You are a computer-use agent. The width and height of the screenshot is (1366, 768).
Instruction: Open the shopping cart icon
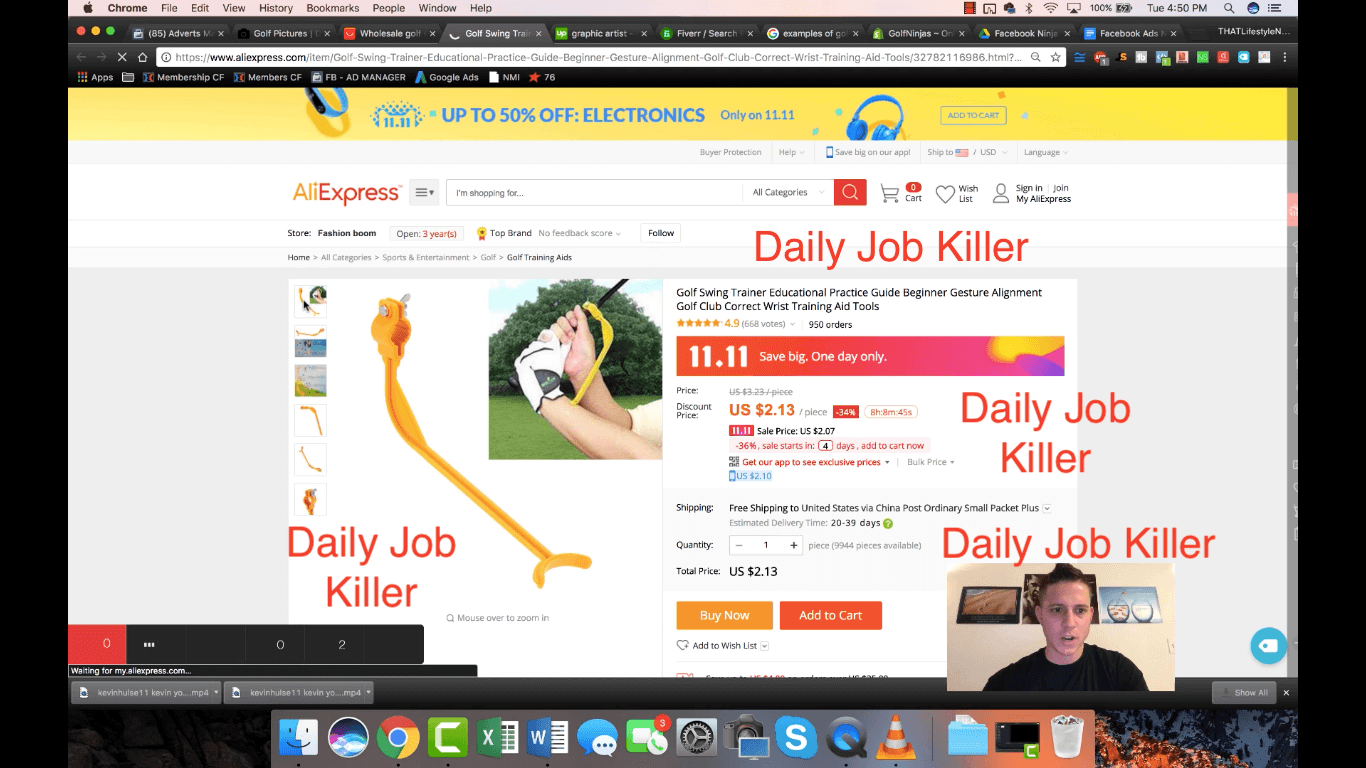(x=889, y=193)
